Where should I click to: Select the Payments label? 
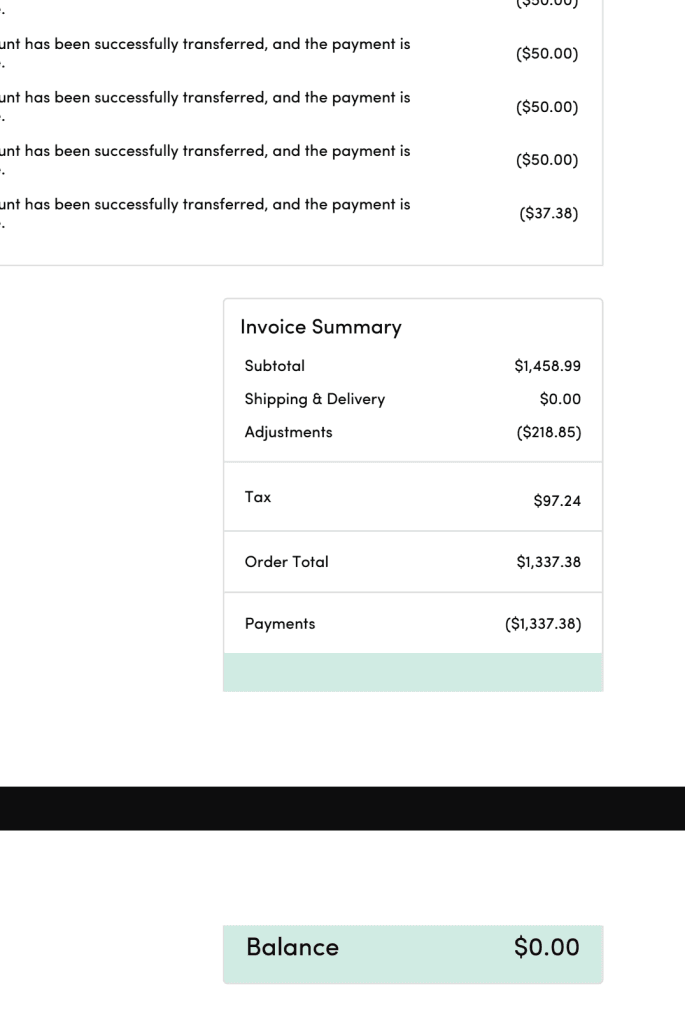tap(280, 623)
